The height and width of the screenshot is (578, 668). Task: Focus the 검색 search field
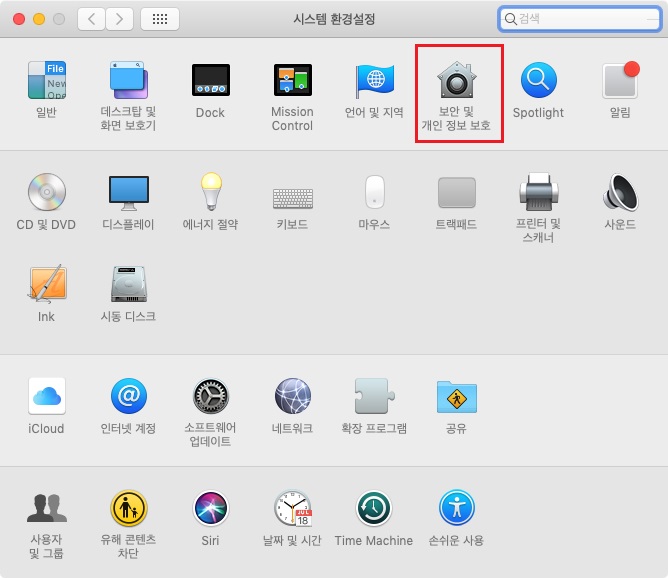click(x=580, y=19)
